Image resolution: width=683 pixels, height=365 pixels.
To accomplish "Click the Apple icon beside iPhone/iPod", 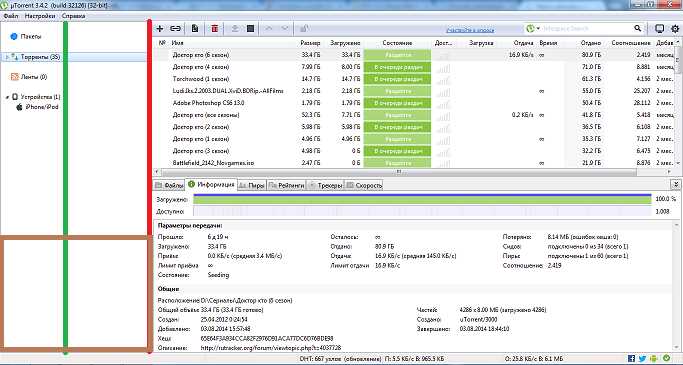I will 19,107.
